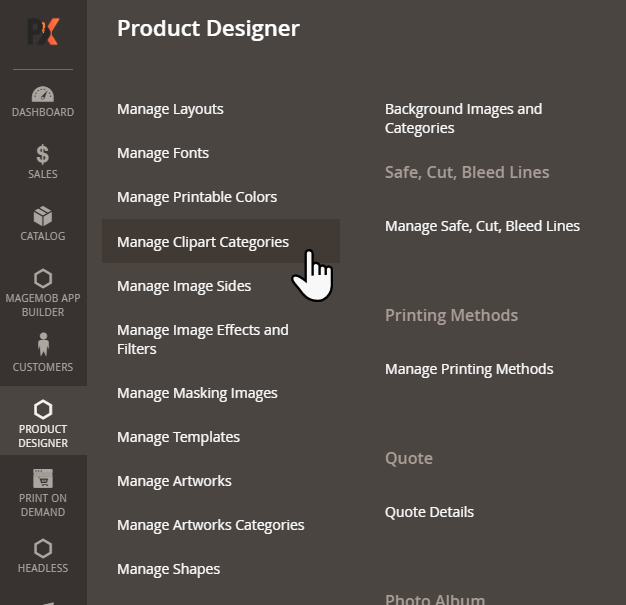Image resolution: width=626 pixels, height=605 pixels.
Task: Open the Customers person icon
Action: pyautogui.click(x=43, y=345)
